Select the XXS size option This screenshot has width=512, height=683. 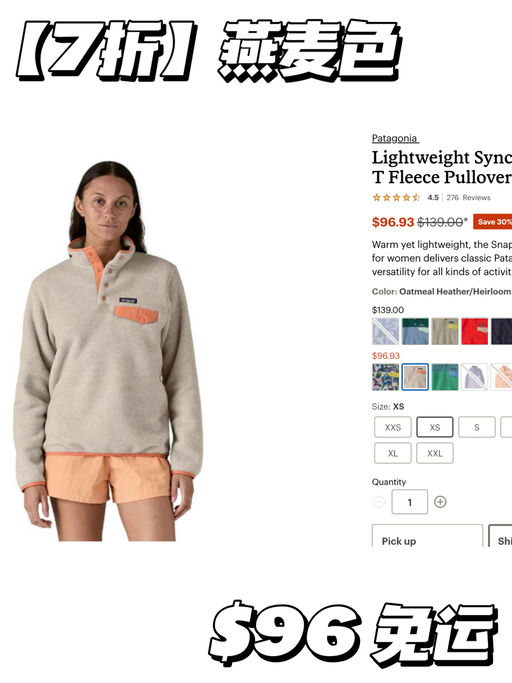pos(393,427)
